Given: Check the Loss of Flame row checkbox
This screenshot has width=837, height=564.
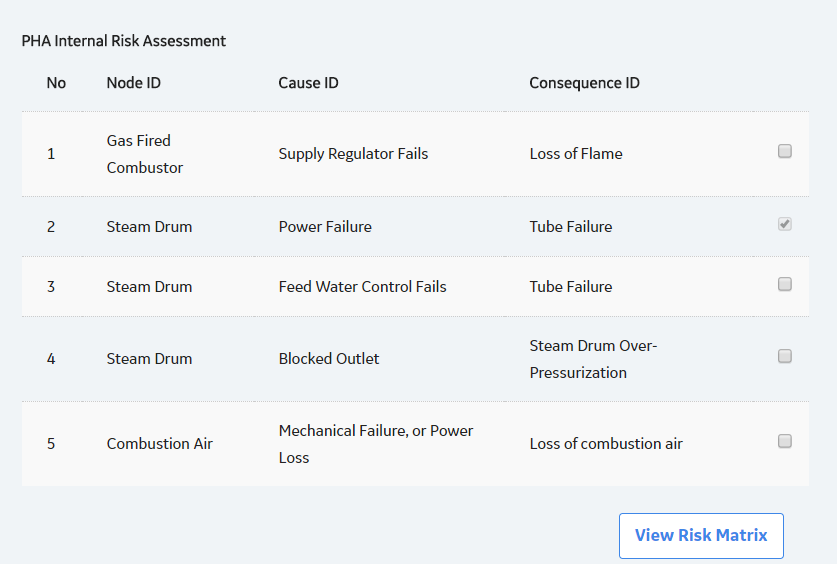Looking at the screenshot, I should (785, 152).
